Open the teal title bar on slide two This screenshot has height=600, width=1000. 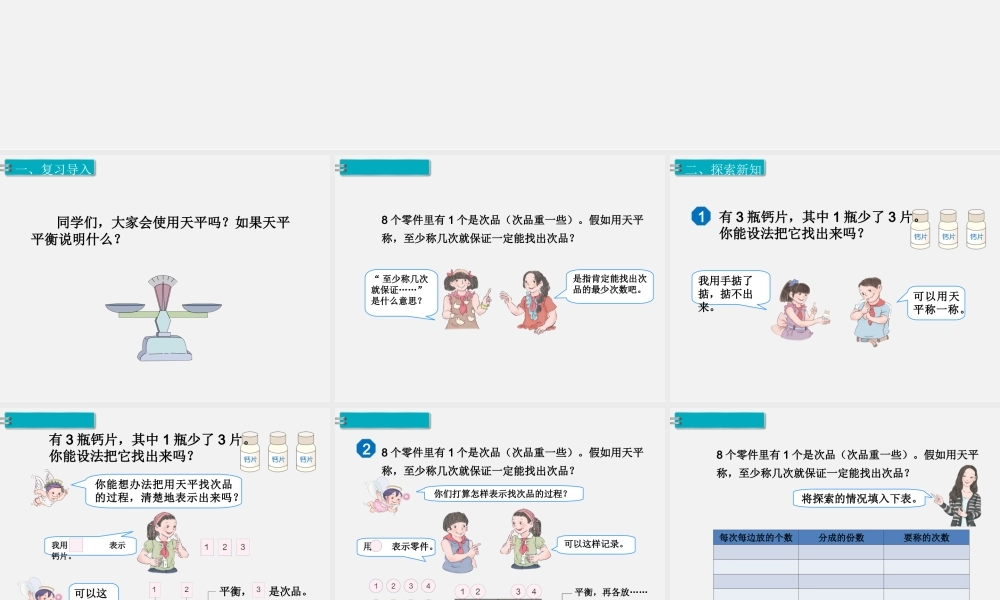385,167
